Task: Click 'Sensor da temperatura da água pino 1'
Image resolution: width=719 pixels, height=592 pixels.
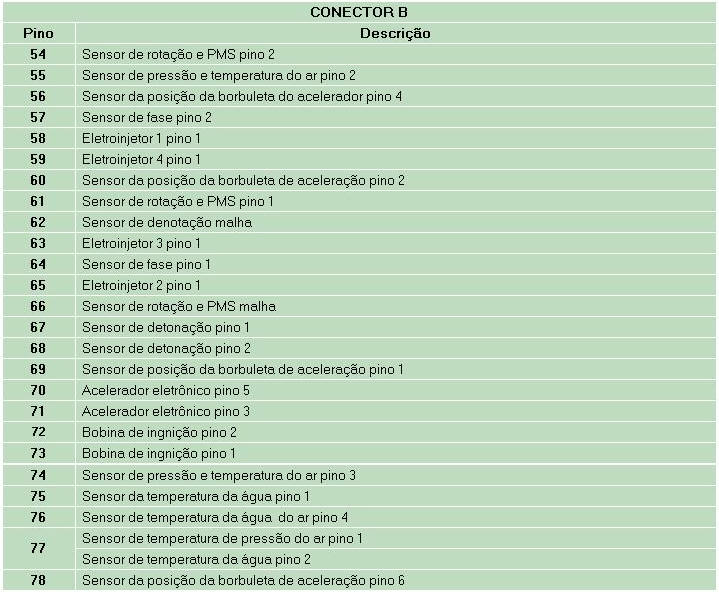Action: [x=196, y=496]
